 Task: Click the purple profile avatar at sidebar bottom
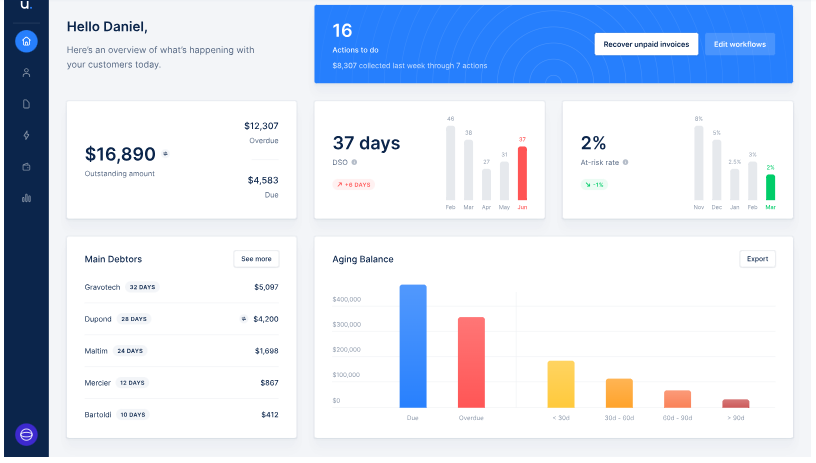pyautogui.click(x=26, y=434)
